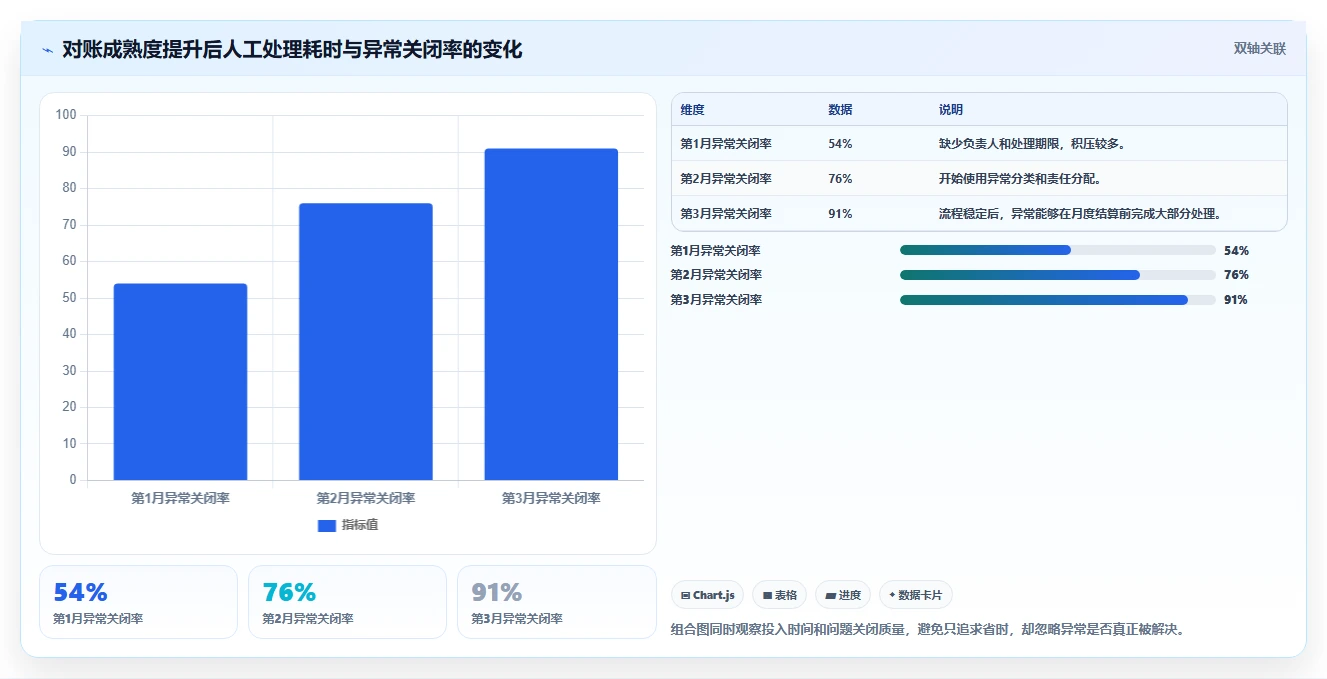
Task: Click the 76% progress bar for 第2月
Action: (x=1057, y=275)
